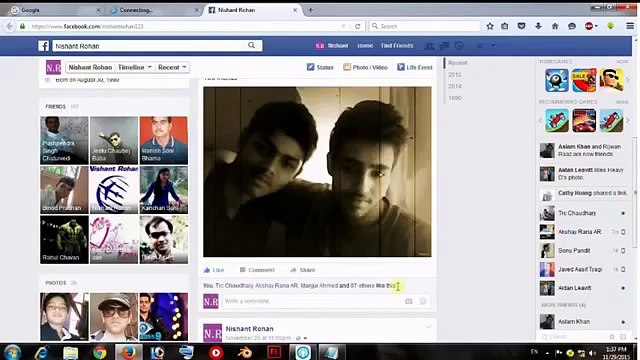This screenshot has width=640, height=360.
Task: Open the downloads arrow icon
Action: [538, 26]
